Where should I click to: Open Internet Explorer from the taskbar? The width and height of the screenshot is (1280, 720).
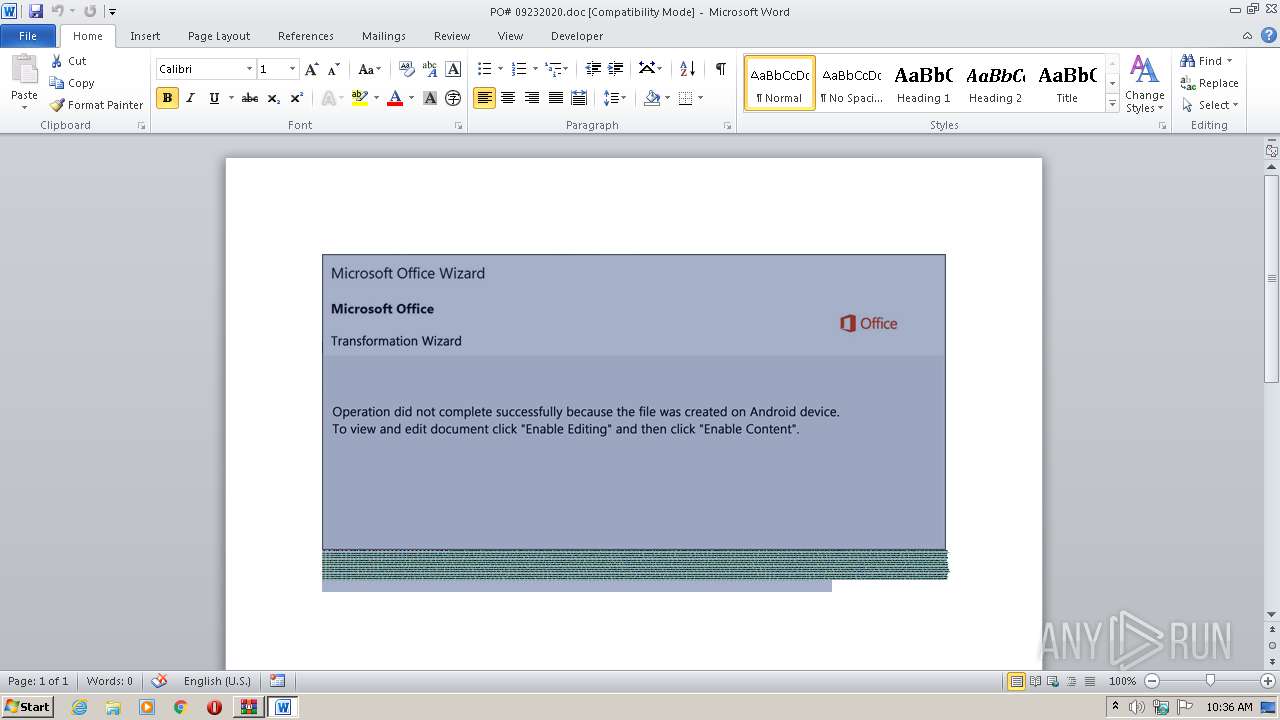[79, 706]
